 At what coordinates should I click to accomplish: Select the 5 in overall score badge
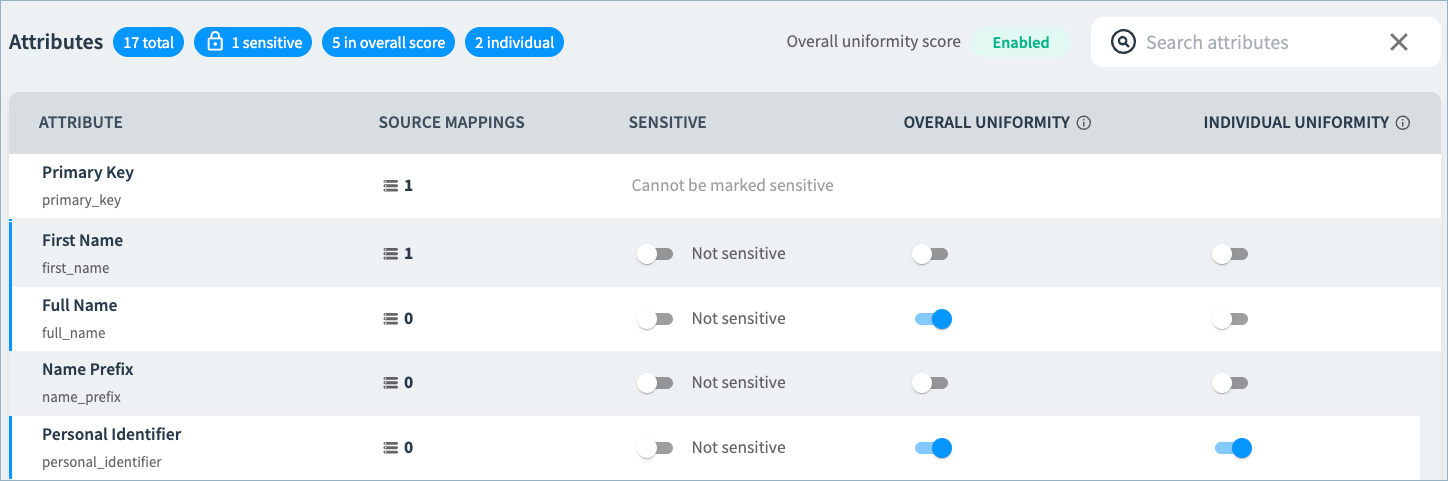(389, 42)
